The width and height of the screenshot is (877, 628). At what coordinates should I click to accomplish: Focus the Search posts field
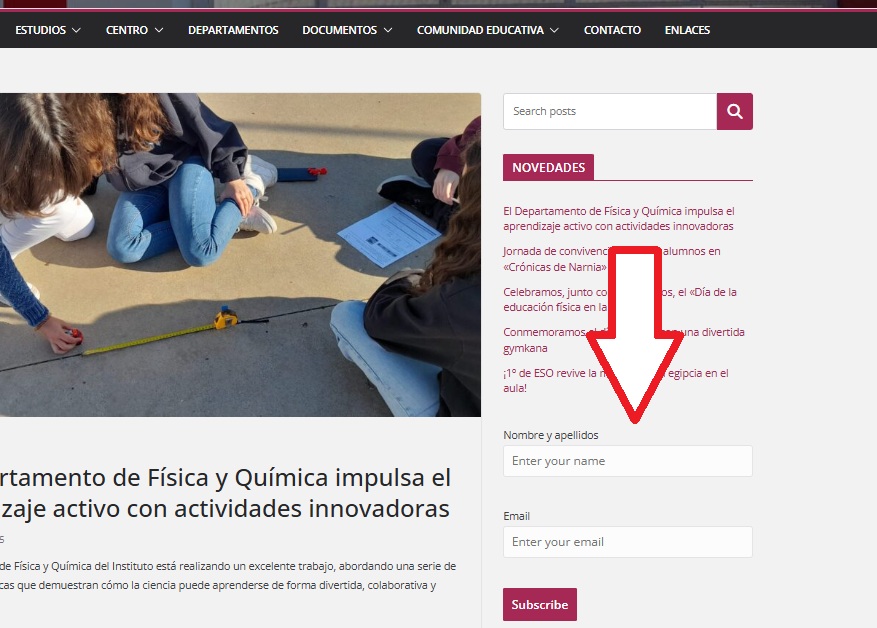coord(610,111)
